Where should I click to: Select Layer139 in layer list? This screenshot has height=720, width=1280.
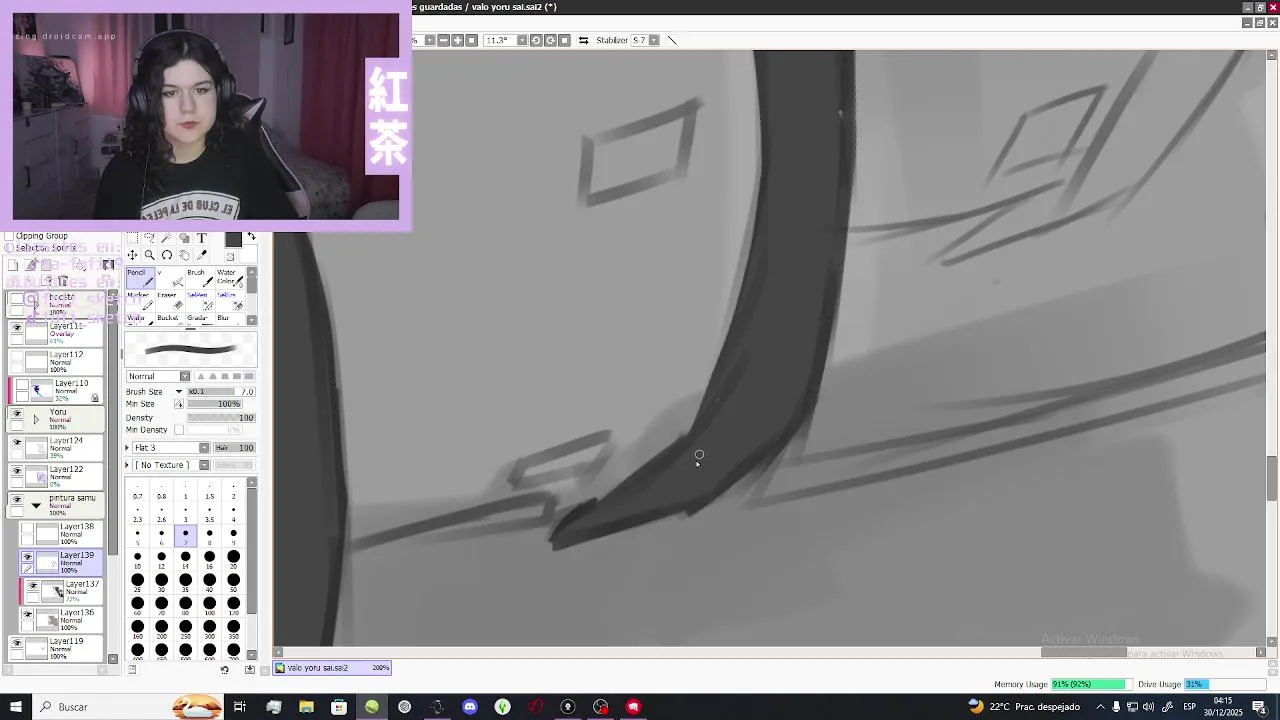pyautogui.click(x=62, y=563)
